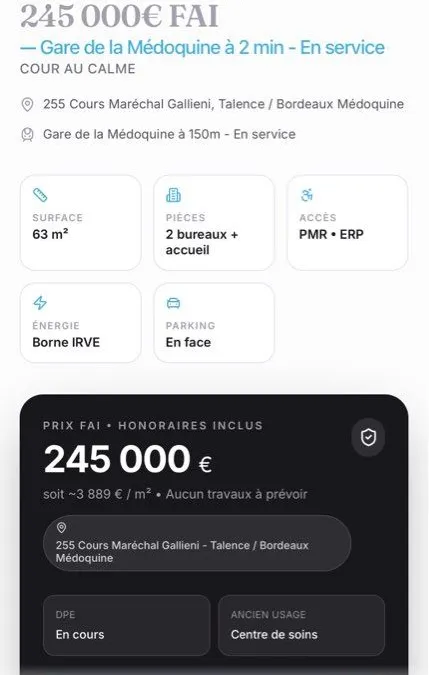Click the 245 000 € price in the dark panel
The width and height of the screenshot is (429, 675).
tap(128, 459)
